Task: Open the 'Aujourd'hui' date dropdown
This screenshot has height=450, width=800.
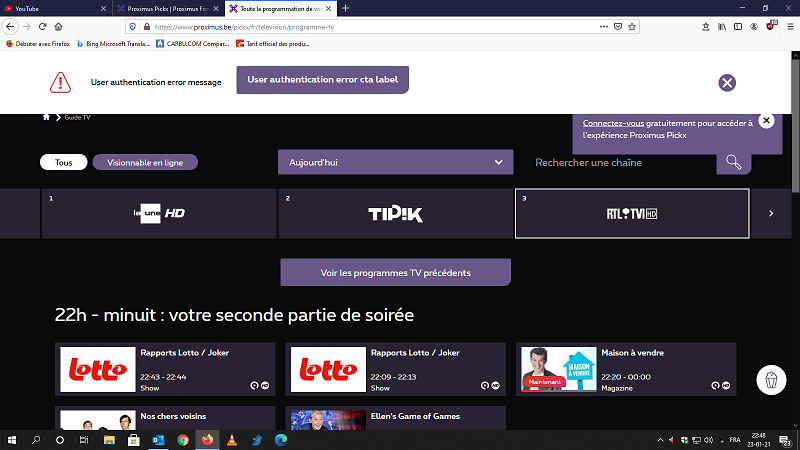Action: tap(395, 162)
